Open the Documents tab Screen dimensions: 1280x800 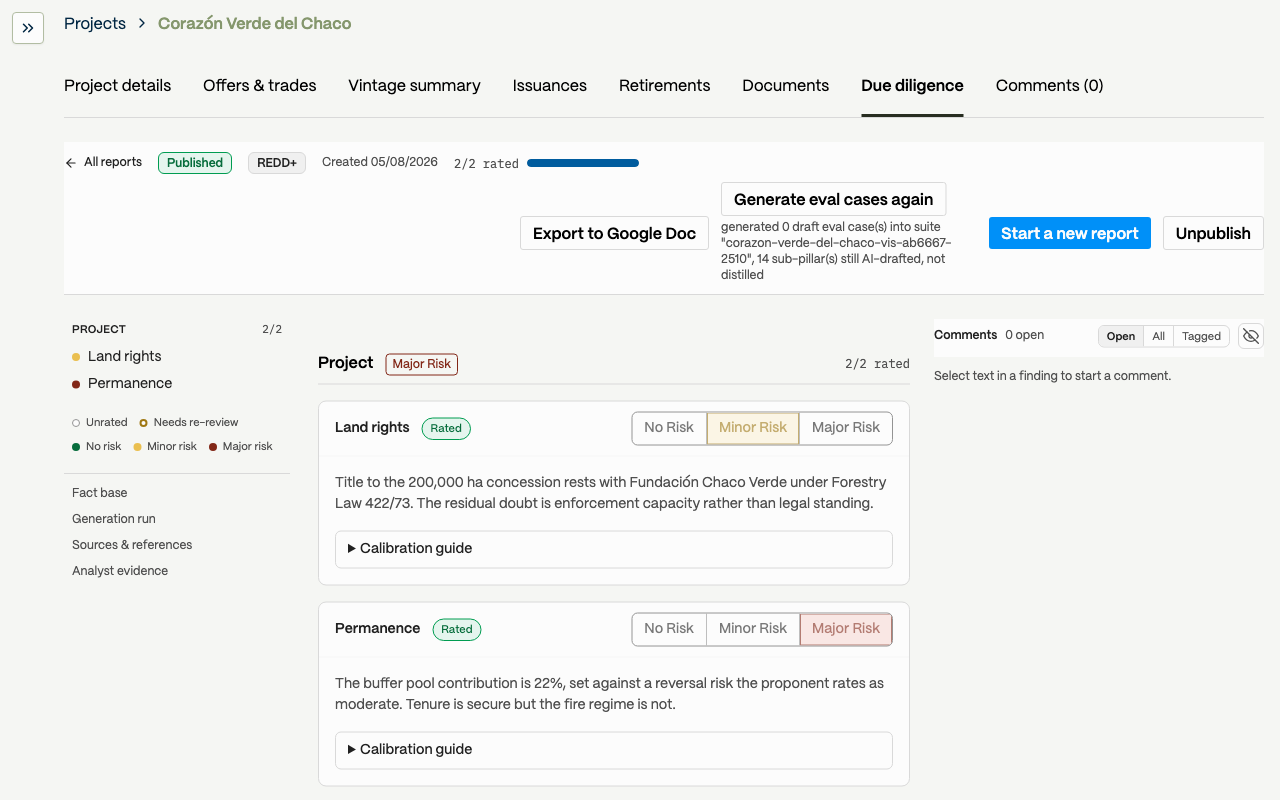pos(786,86)
